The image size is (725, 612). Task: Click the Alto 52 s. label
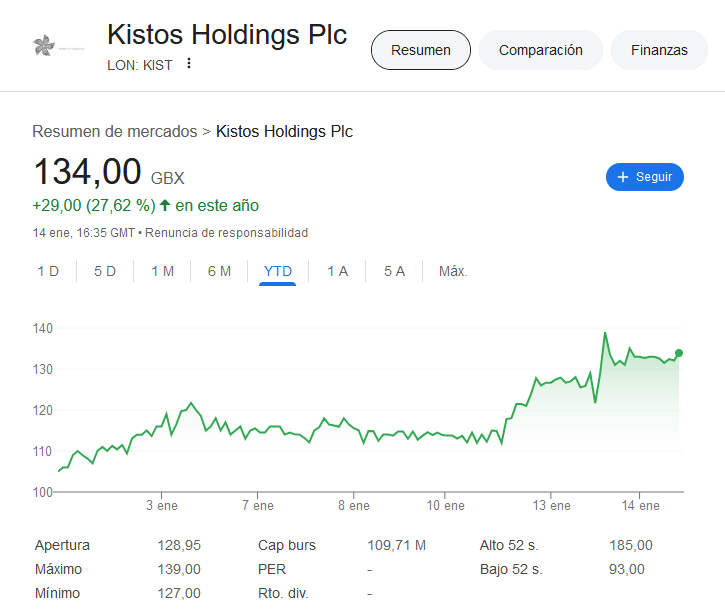(x=509, y=545)
